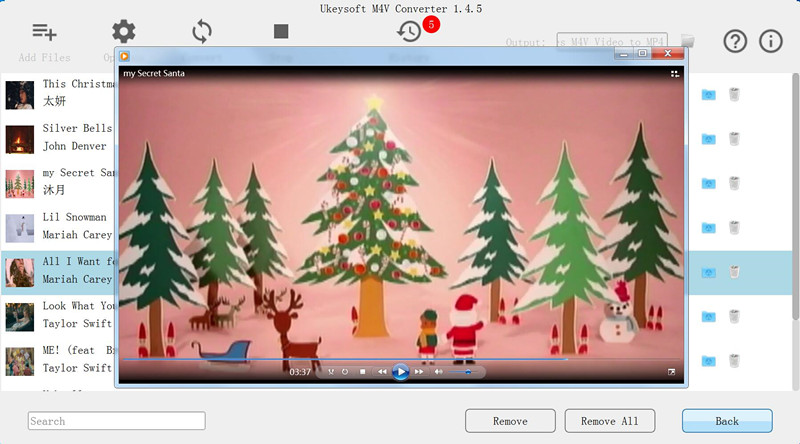This screenshot has height=444, width=800.
Task: Click the 'Lil Snowman' title text
Action: coord(74,217)
